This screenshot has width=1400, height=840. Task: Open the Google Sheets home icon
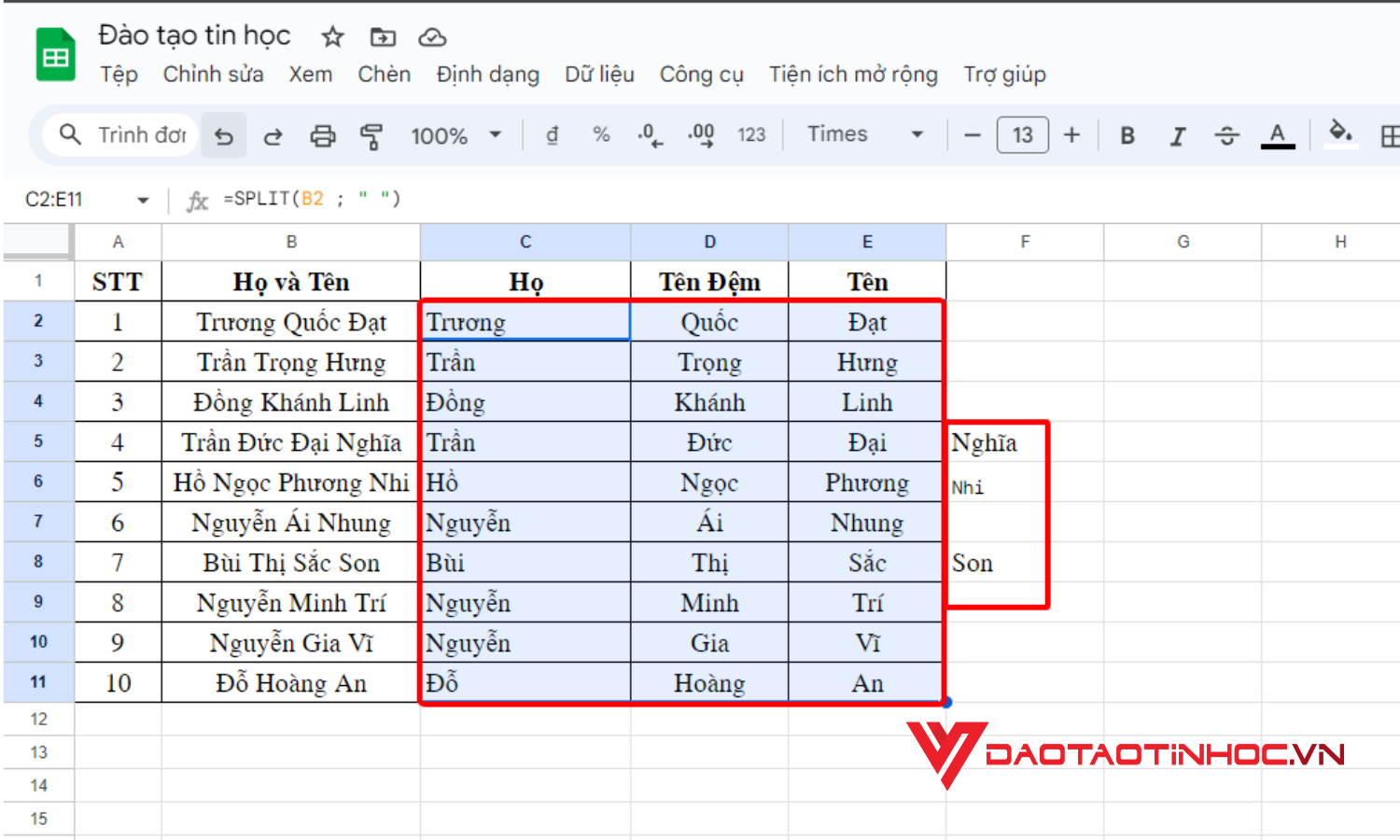[x=55, y=55]
